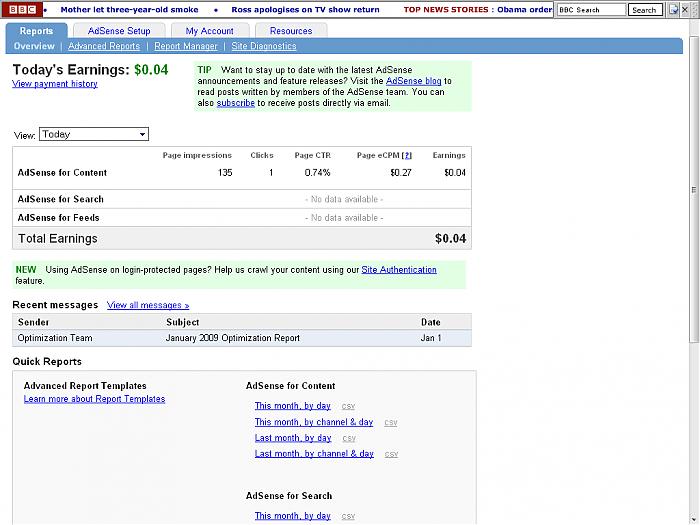Viewport: 700px width, 525px height.
Task: Click the BBC logo in the toolbar
Action: 22,9
